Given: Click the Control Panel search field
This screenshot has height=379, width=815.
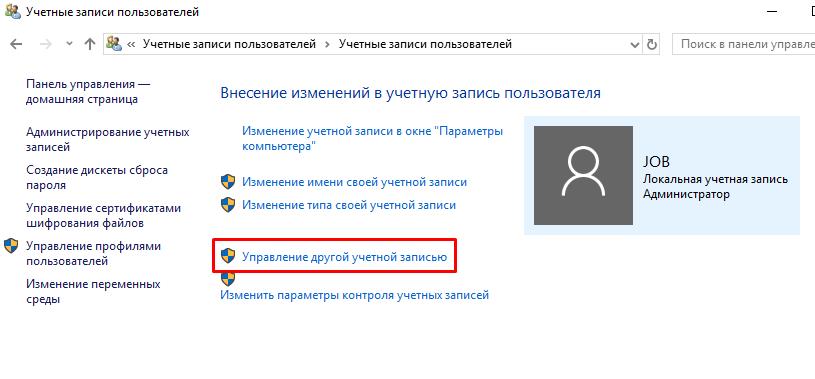Looking at the screenshot, I should (743, 44).
